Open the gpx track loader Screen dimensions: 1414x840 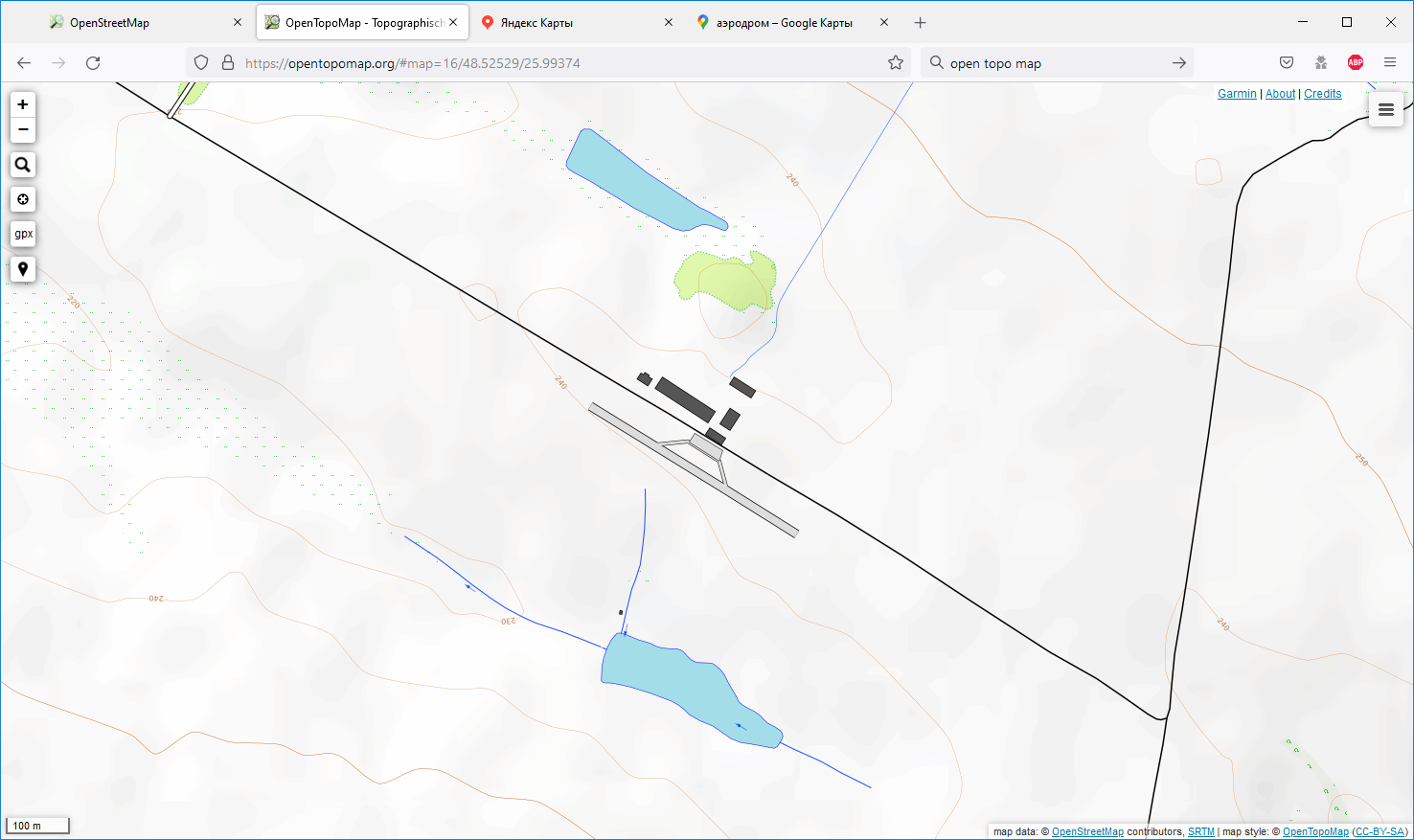pyautogui.click(x=23, y=234)
